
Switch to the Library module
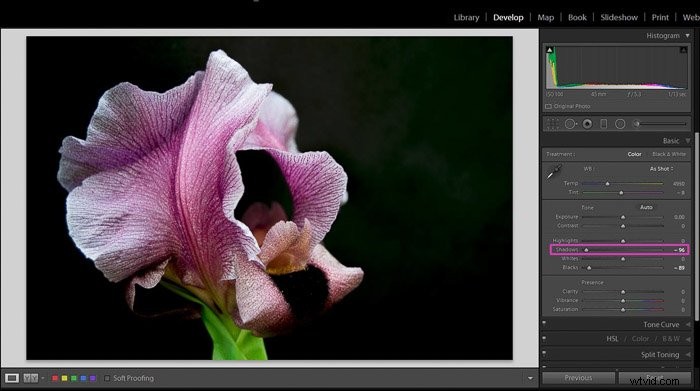[x=467, y=17]
